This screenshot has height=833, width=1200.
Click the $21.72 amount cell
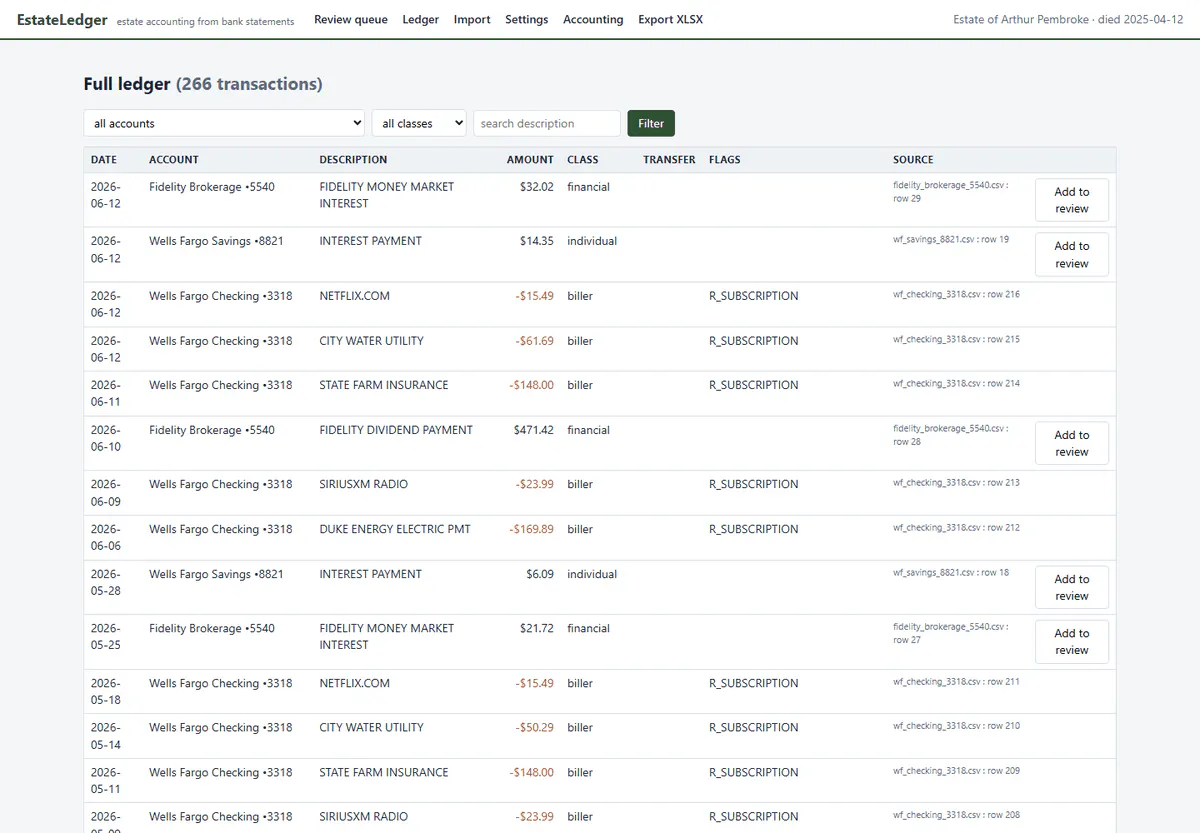coord(537,628)
